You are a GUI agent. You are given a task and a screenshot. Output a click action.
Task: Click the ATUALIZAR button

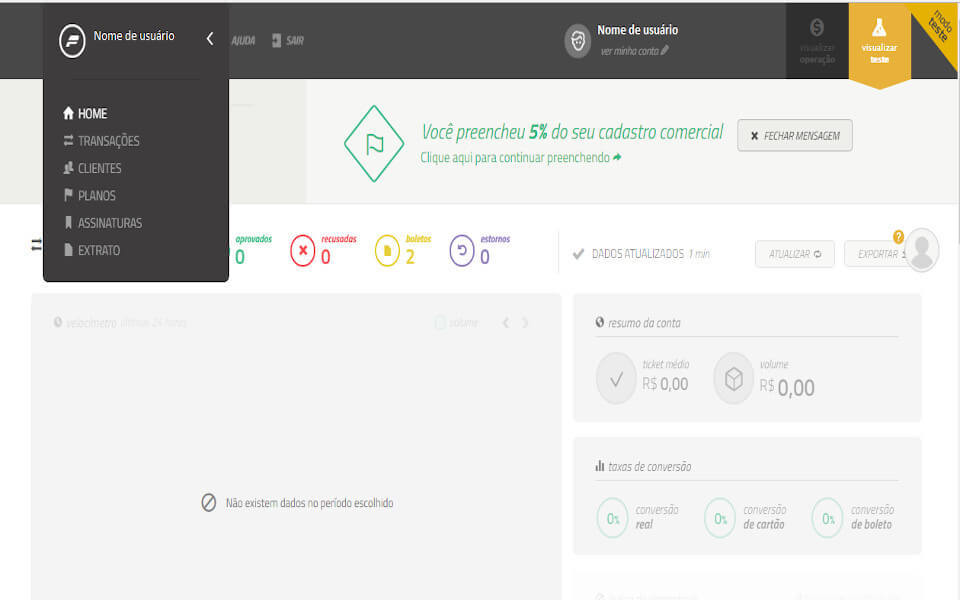click(795, 253)
